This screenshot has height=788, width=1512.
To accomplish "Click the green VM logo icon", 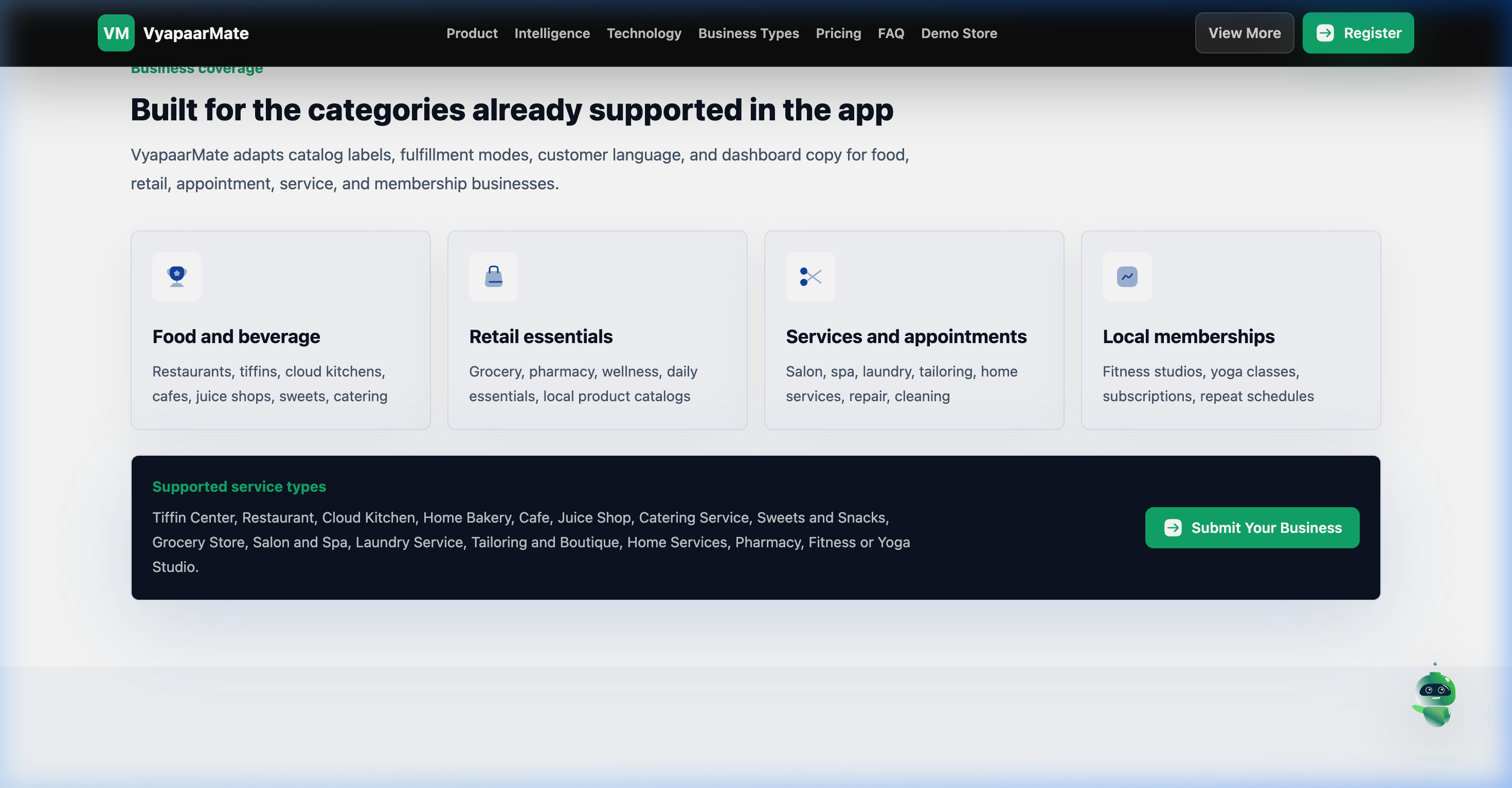I will point(116,33).
